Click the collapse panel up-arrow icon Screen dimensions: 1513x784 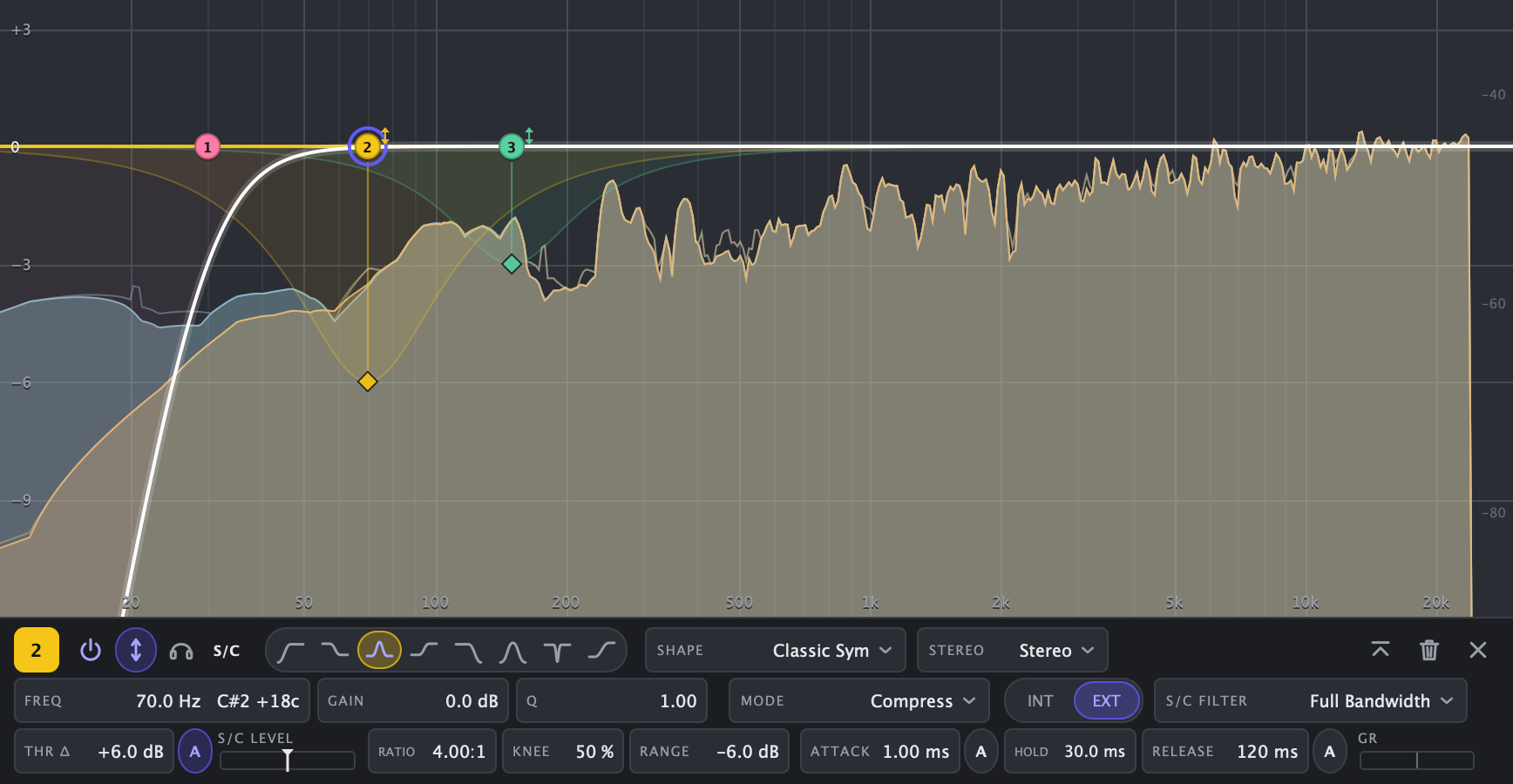1381,650
